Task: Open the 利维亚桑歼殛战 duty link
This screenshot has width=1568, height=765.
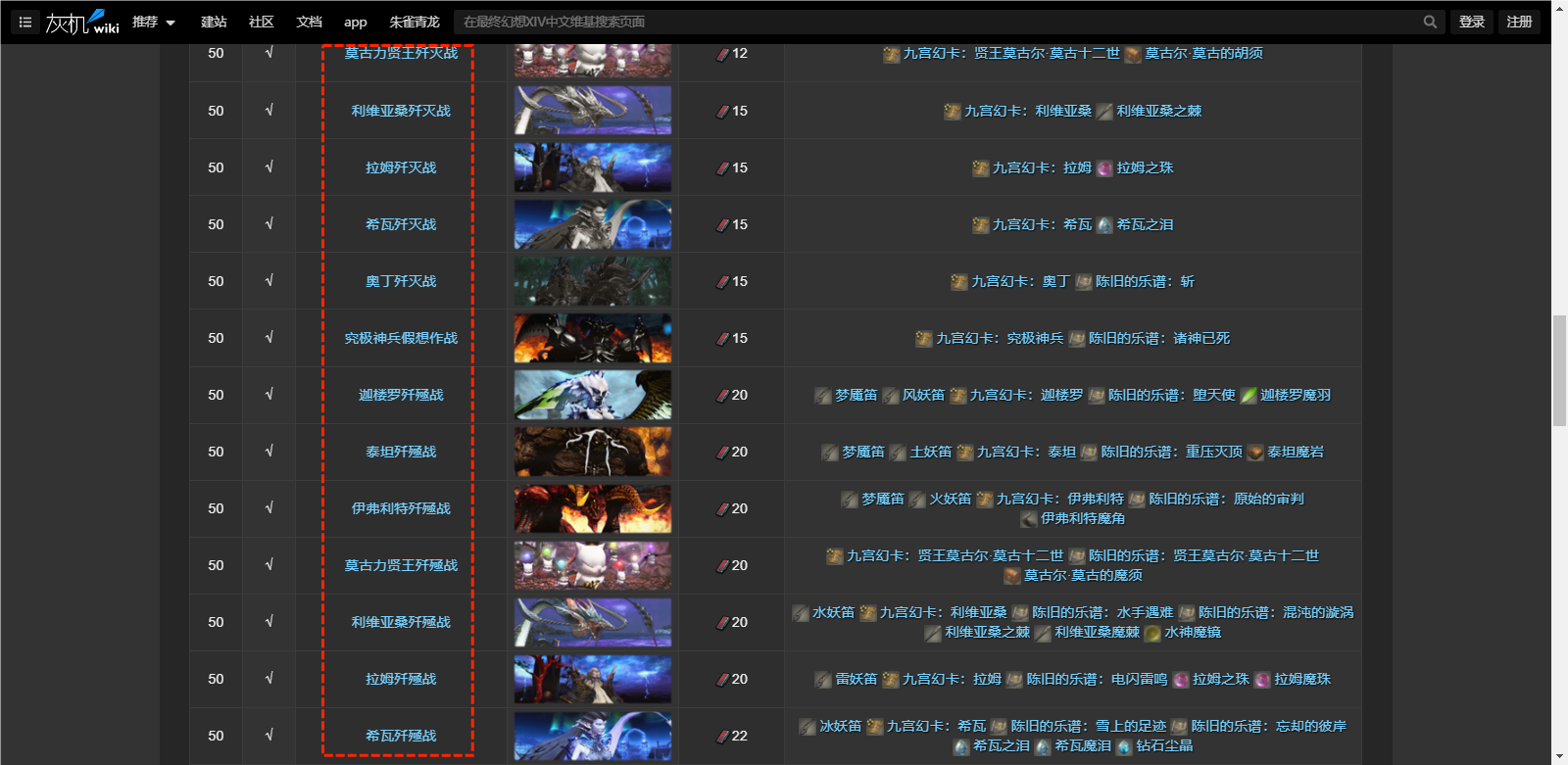Action: [401, 623]
